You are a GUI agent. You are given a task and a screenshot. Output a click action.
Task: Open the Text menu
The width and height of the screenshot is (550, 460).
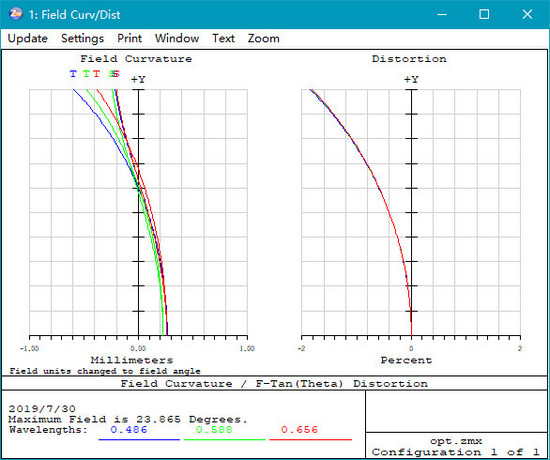(x=223, y=38)
